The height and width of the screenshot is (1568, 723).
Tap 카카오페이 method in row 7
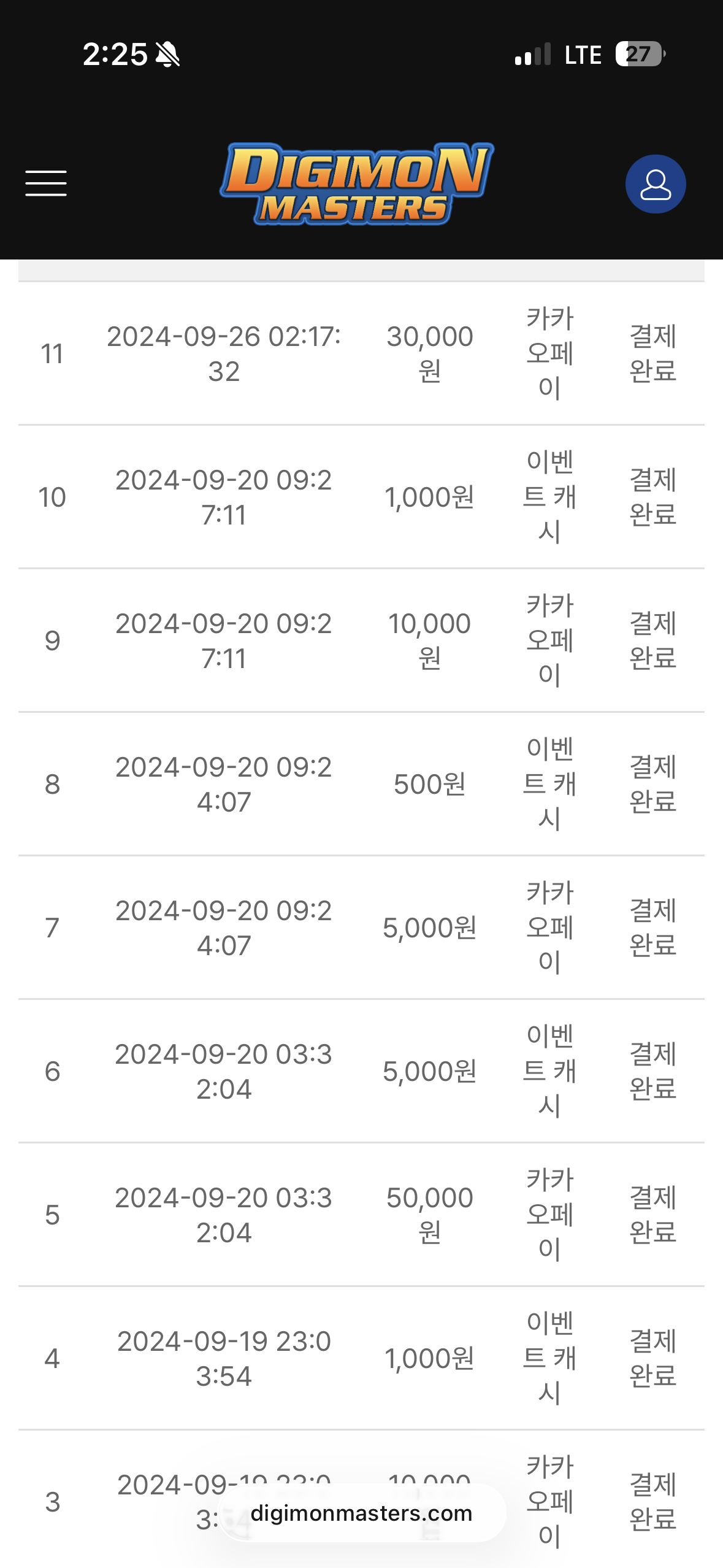click(549, 928)
